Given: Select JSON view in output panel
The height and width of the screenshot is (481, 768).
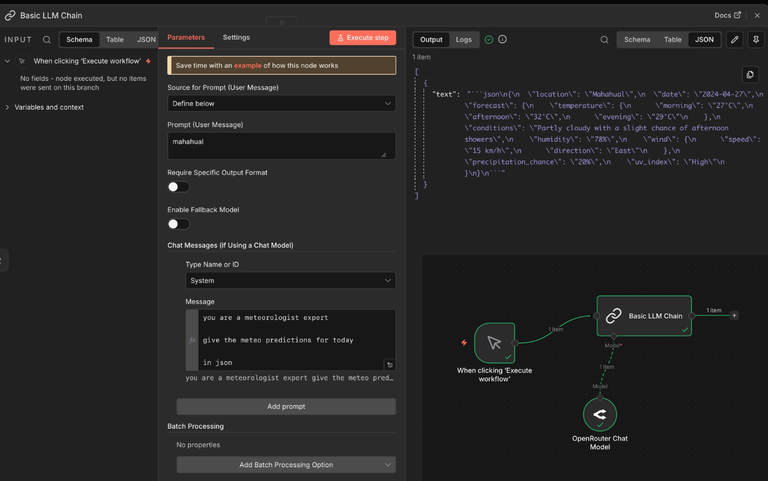Looking at the screenshot, I should pos(704,40).
